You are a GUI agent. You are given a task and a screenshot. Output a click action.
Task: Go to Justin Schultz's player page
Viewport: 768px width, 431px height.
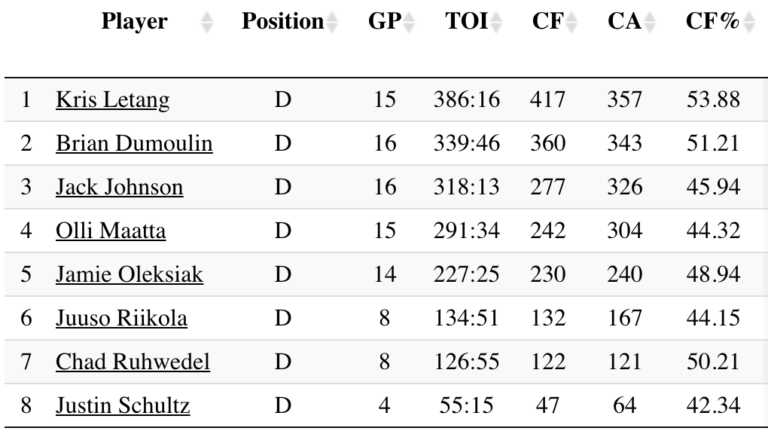pos(123,406)
